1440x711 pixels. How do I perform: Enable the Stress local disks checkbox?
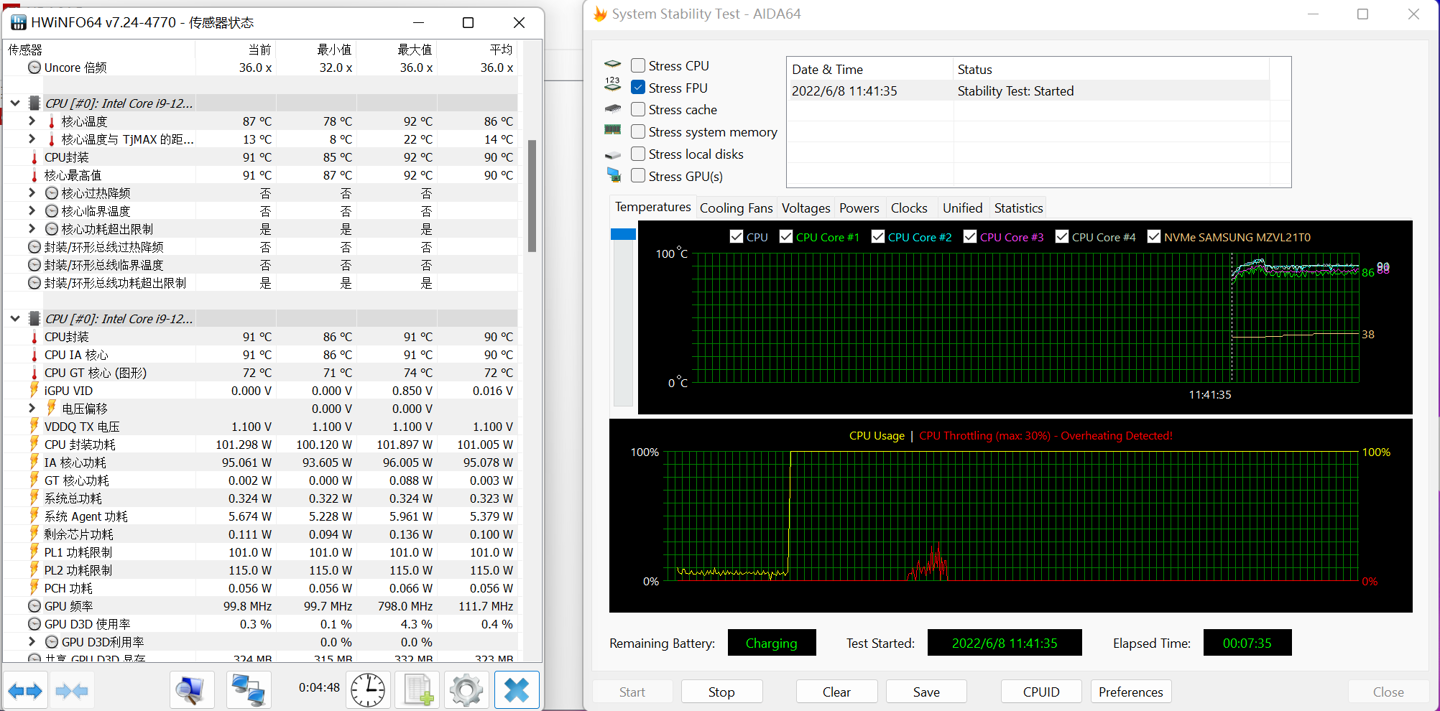coord(638,154)
